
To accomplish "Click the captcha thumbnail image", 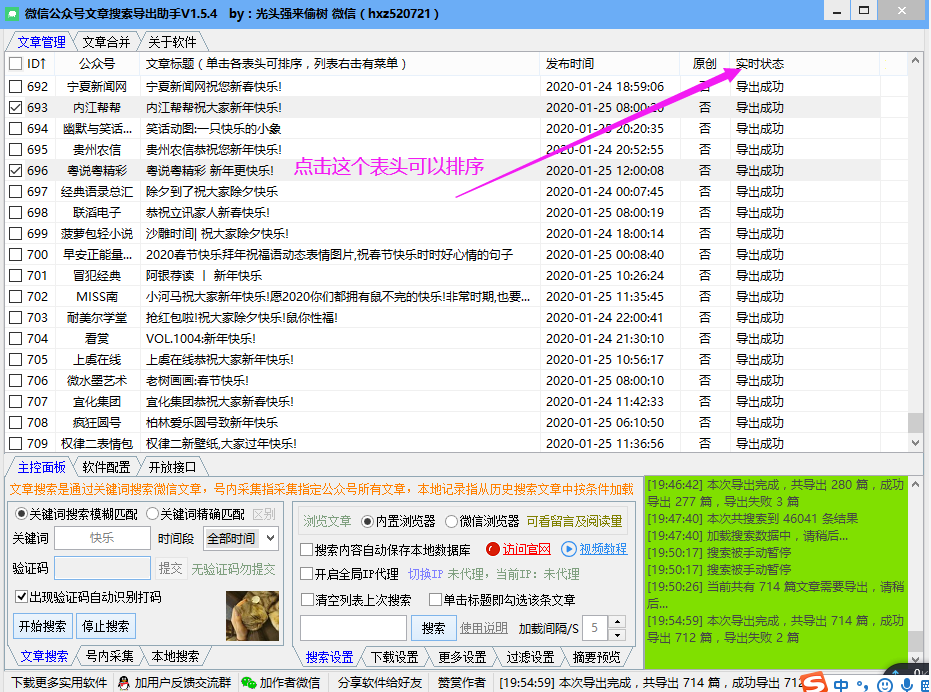I will (252, 615).
